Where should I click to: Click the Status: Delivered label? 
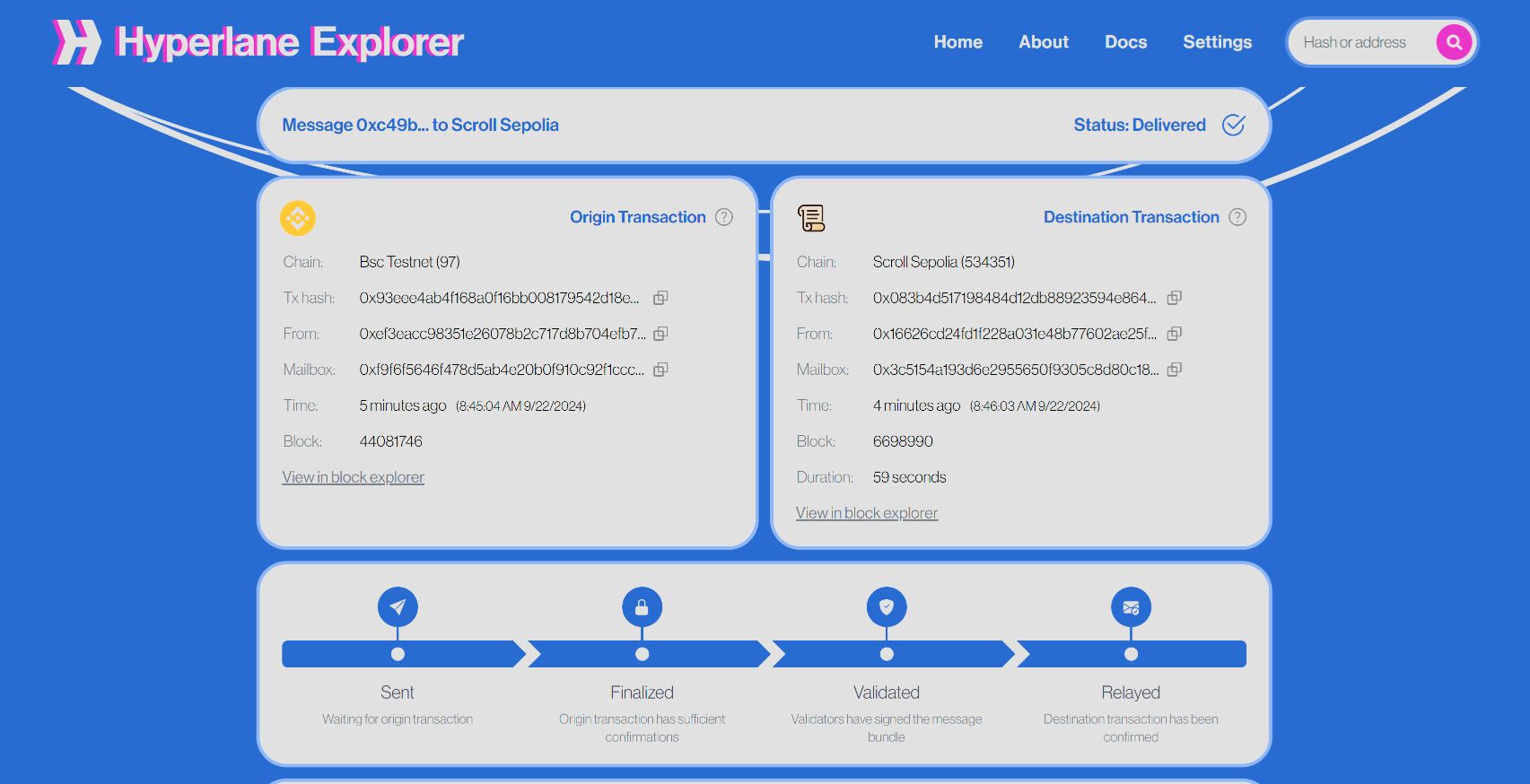point(1140,125)
